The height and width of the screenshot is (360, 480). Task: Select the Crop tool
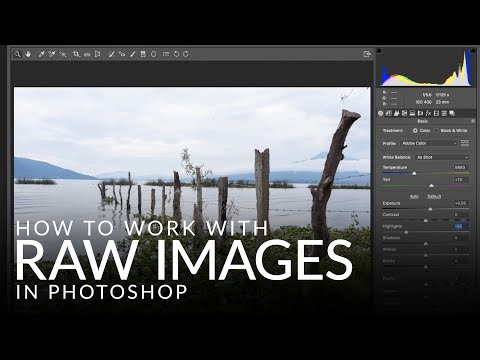[76, 54]
